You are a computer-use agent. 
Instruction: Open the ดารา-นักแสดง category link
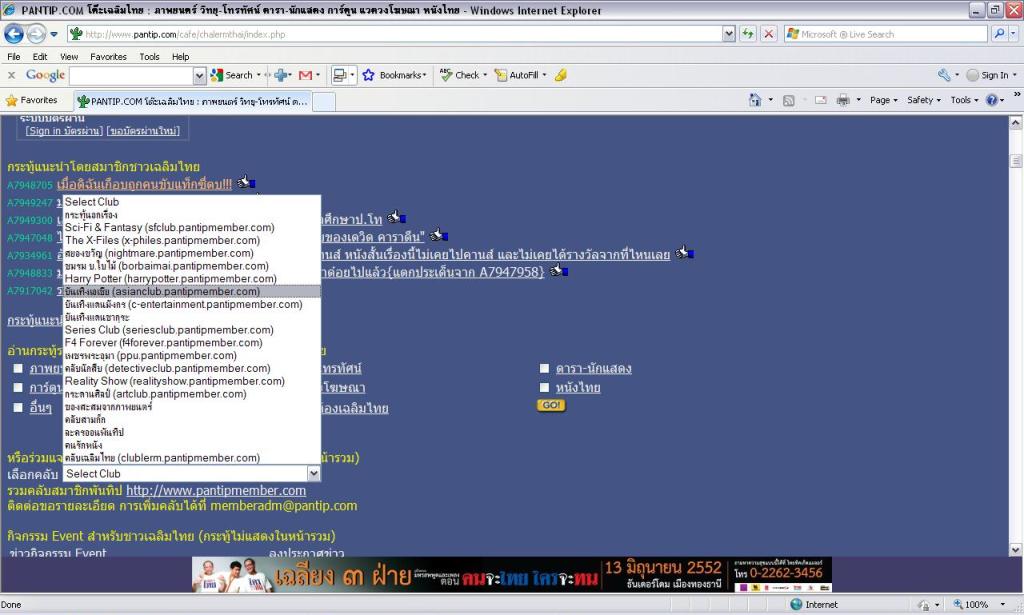(594, 368)
